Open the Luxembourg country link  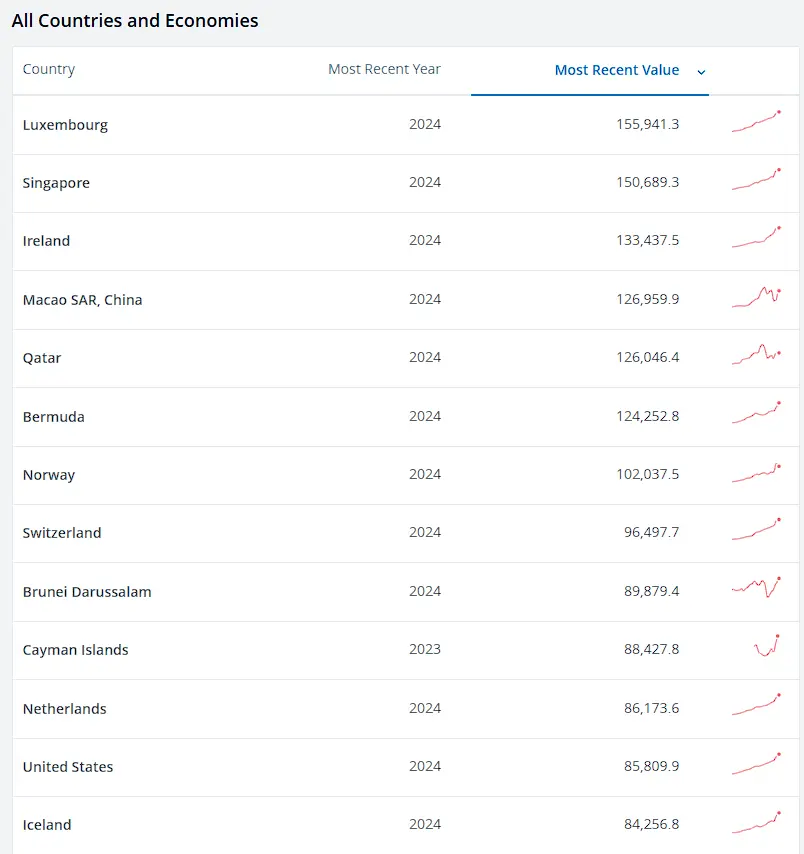(65, 125)
